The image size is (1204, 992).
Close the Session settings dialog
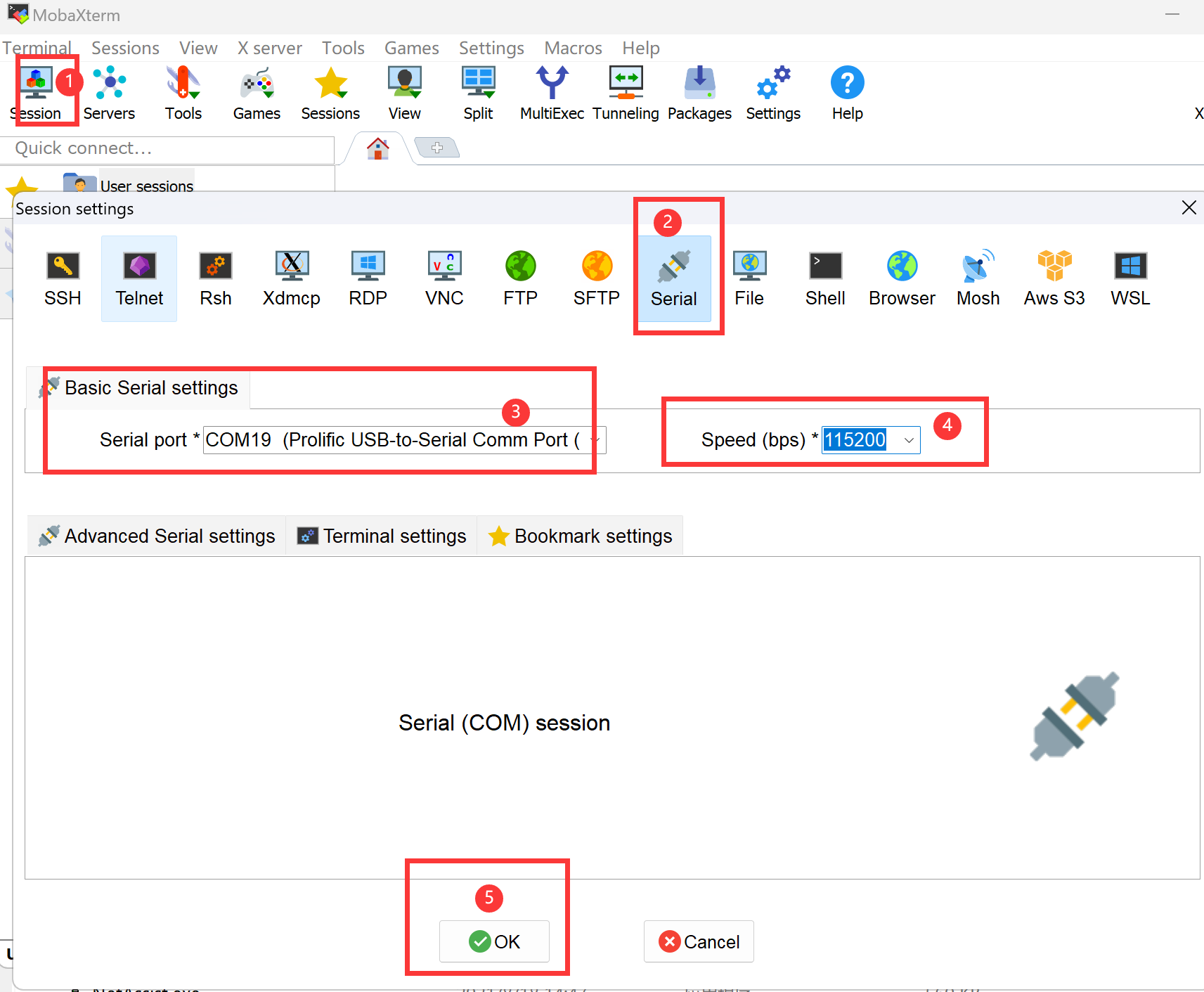tap(1189, 207)
